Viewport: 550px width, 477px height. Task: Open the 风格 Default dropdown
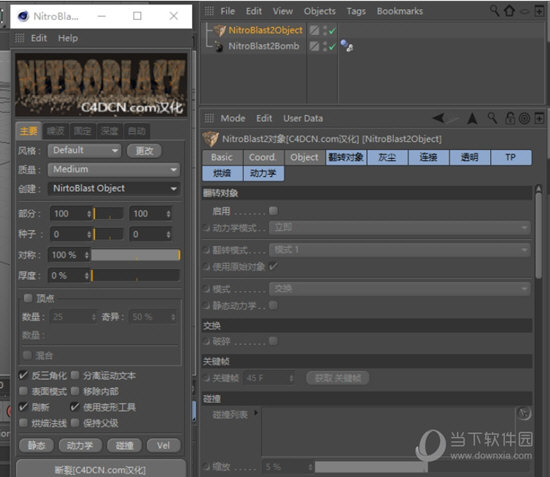(x=84, y=150)
